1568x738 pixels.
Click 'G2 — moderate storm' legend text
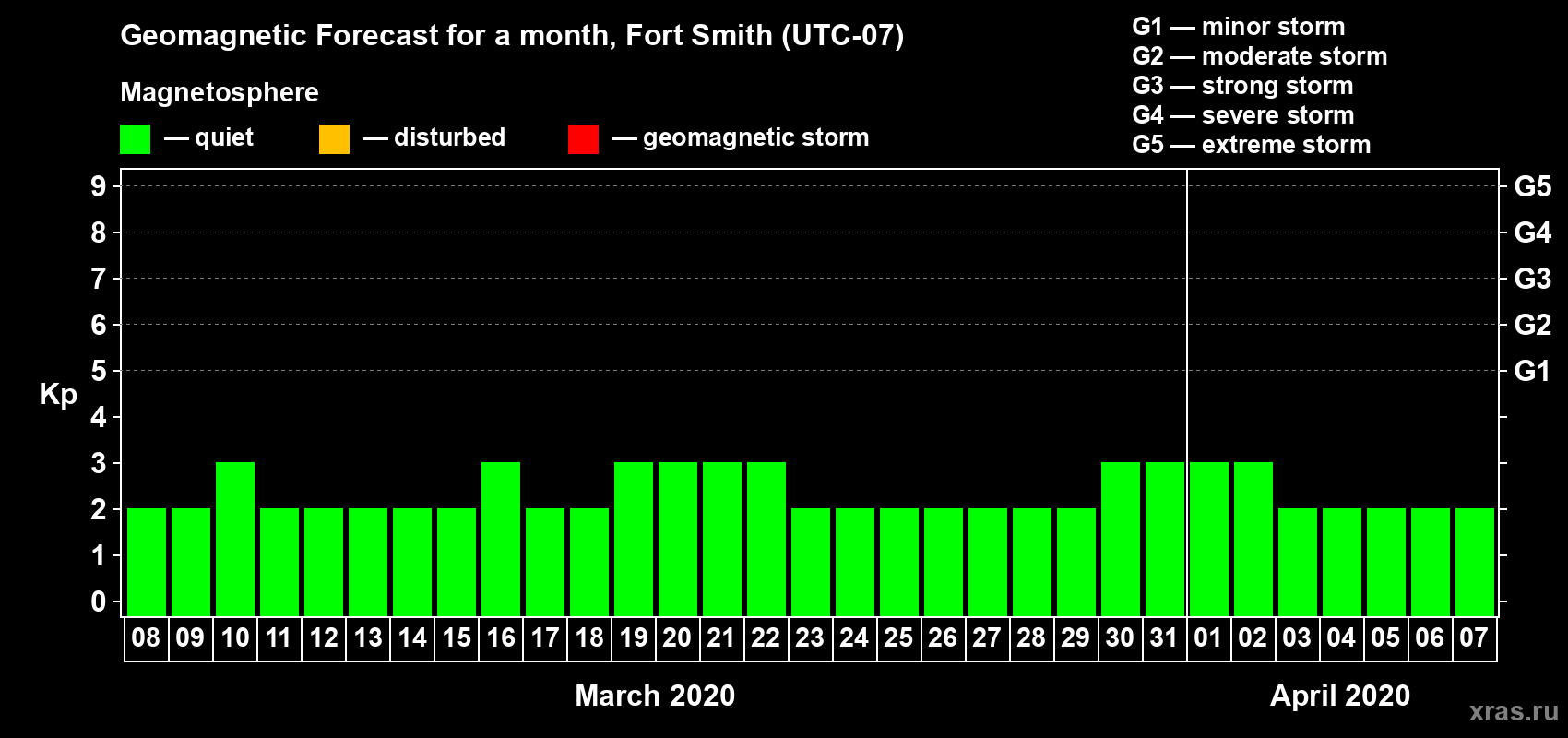pyautogui.click(x=1259, y=56)
